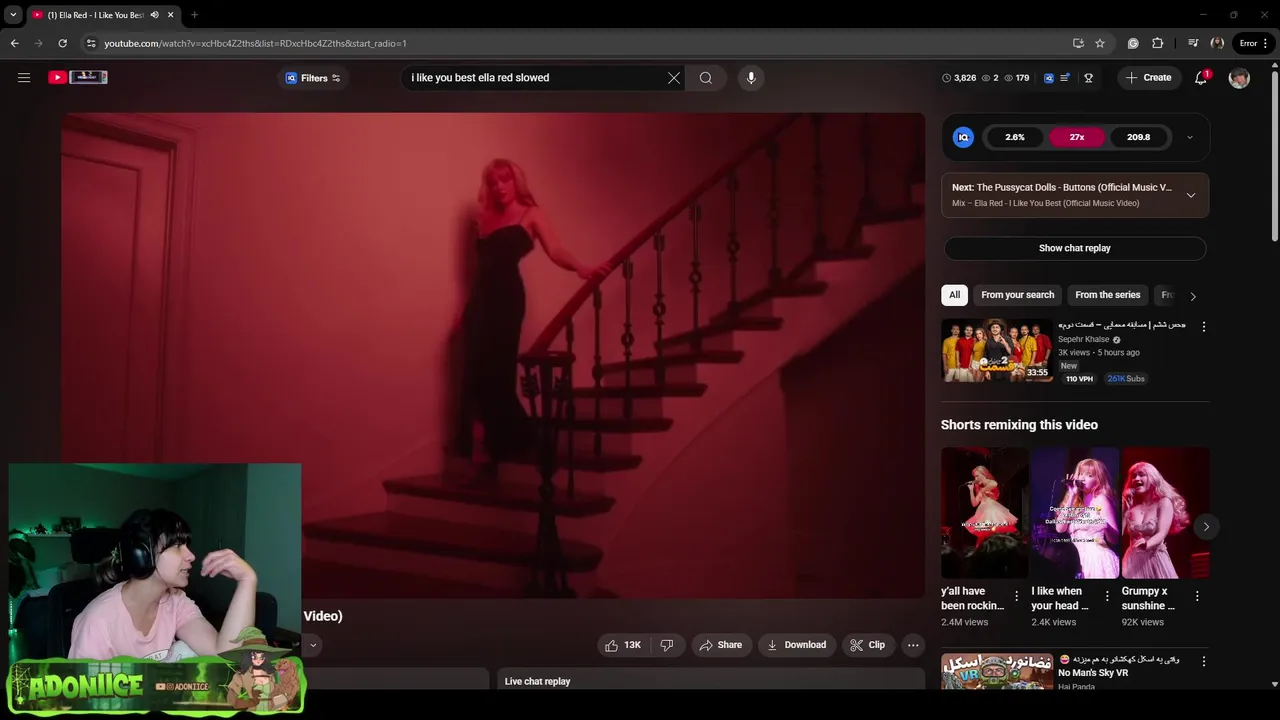Open the vidIQ list icon in header
Screen dimensions: 1280x720
coord(1065,78)
